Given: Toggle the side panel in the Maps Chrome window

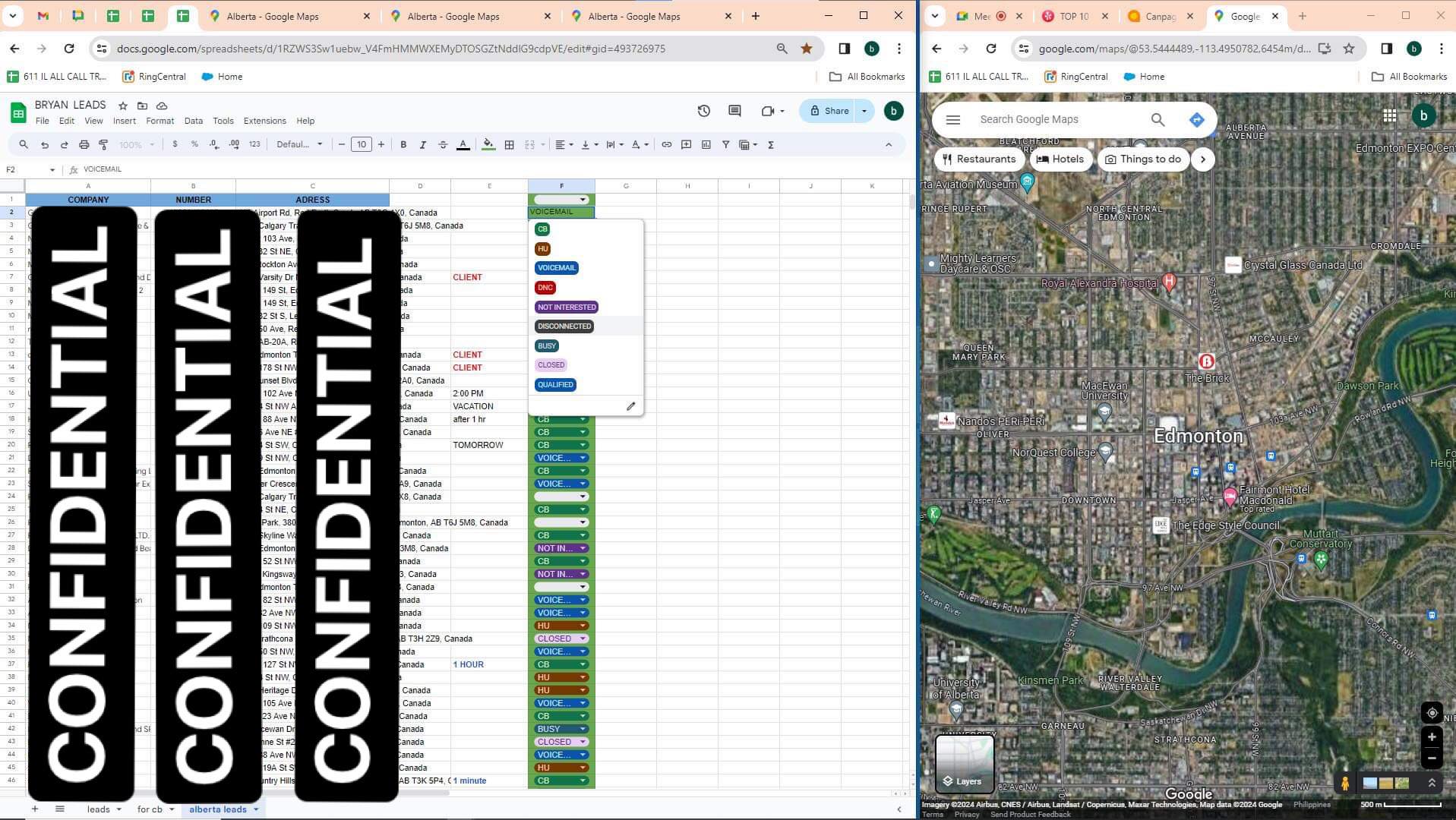Looking at the screenshot, I should click(x=1386, y=49).
